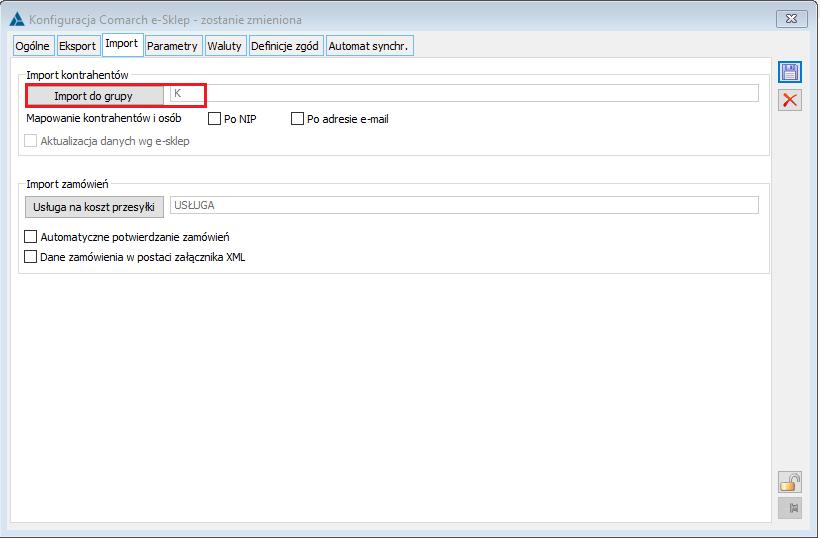Image resolution: width=820 pixels, height=539 pixels.
Task: Toggle the padlock icon
Action: pos(789,482)
